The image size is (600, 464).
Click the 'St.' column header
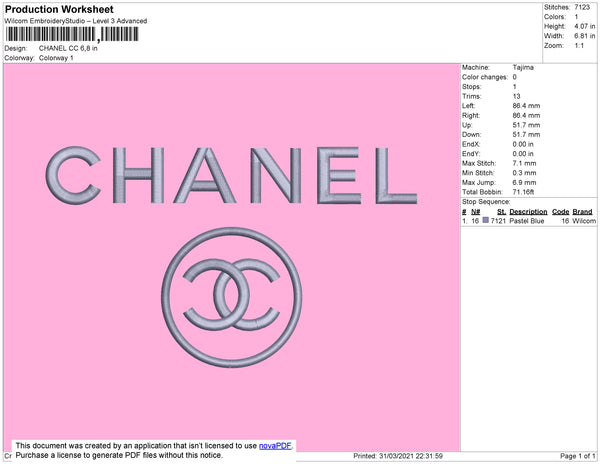[x=501, y=212]
